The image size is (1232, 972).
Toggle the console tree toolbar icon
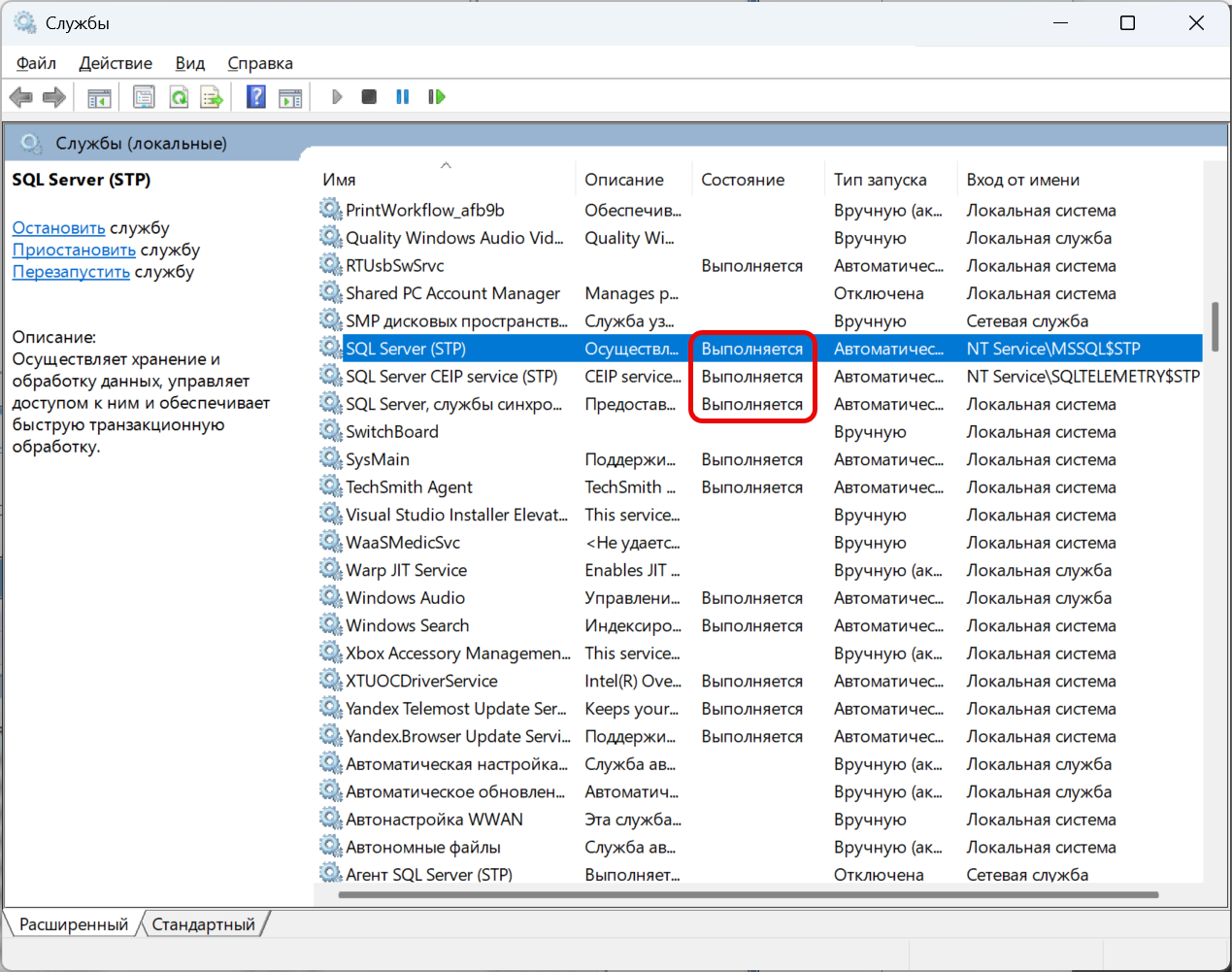[99, 97]
